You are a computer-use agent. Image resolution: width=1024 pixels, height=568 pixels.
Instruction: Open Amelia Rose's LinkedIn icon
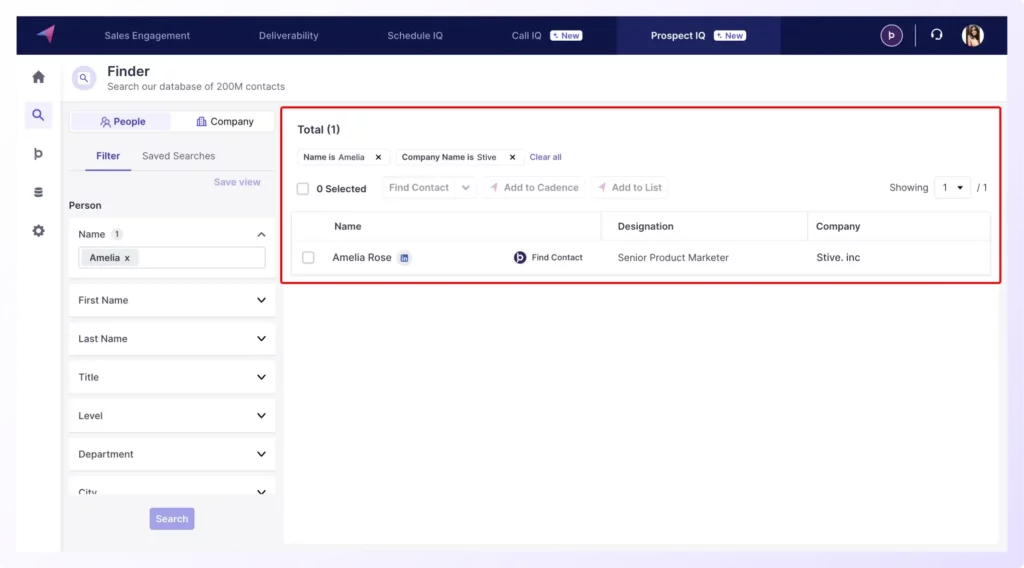tap(404, 258)
